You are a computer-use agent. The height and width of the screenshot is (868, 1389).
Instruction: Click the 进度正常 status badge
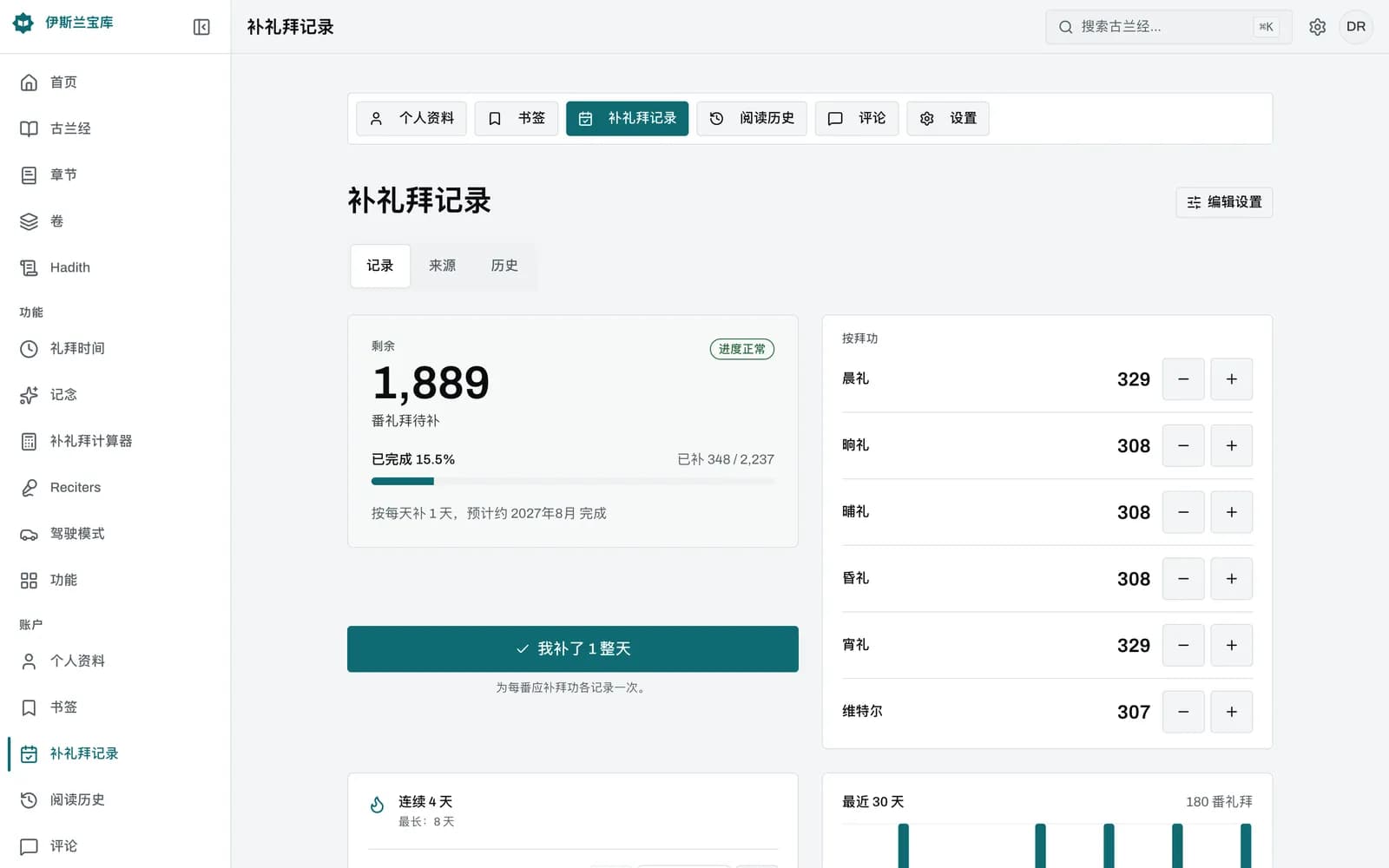742,349
